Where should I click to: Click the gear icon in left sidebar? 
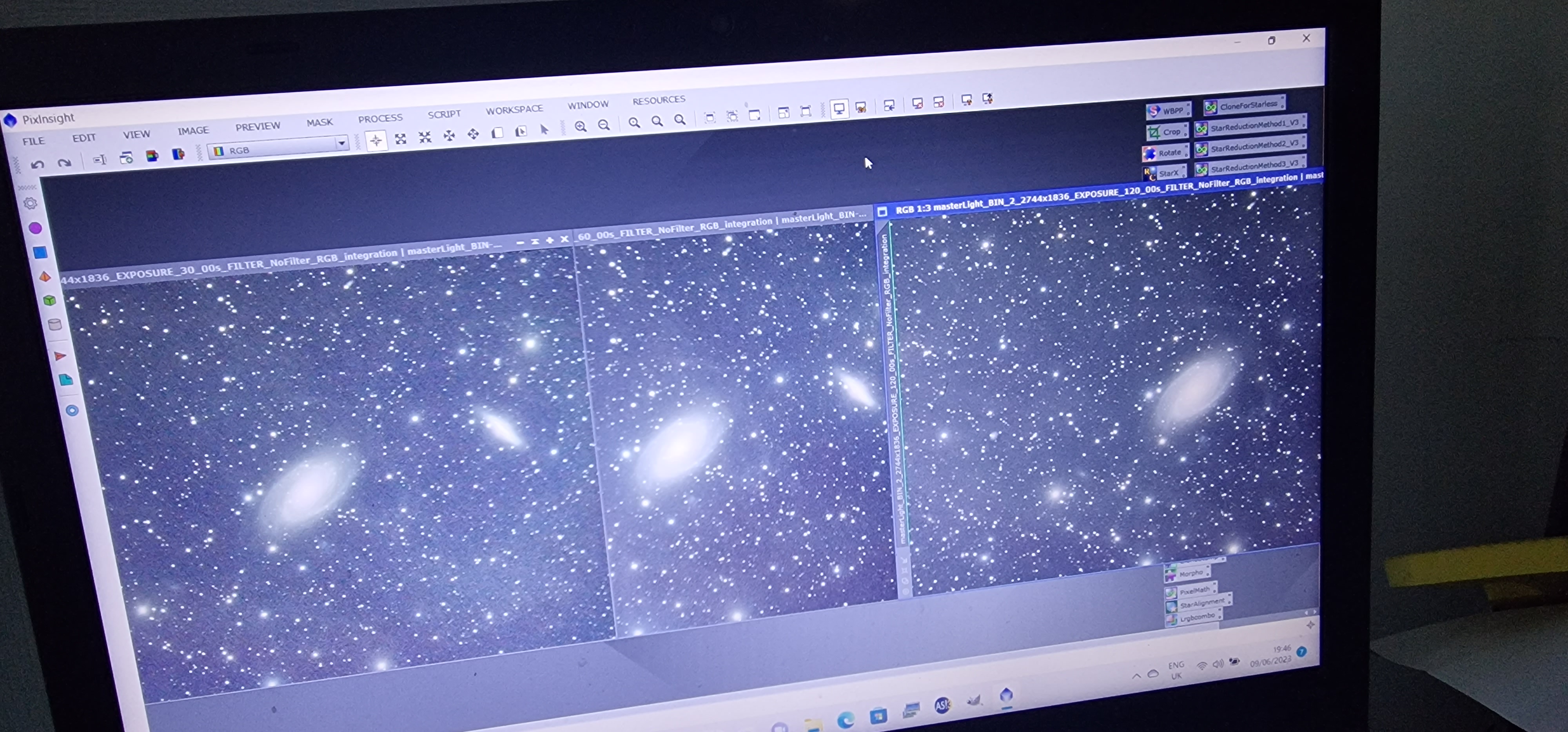(x=30, y=203)
